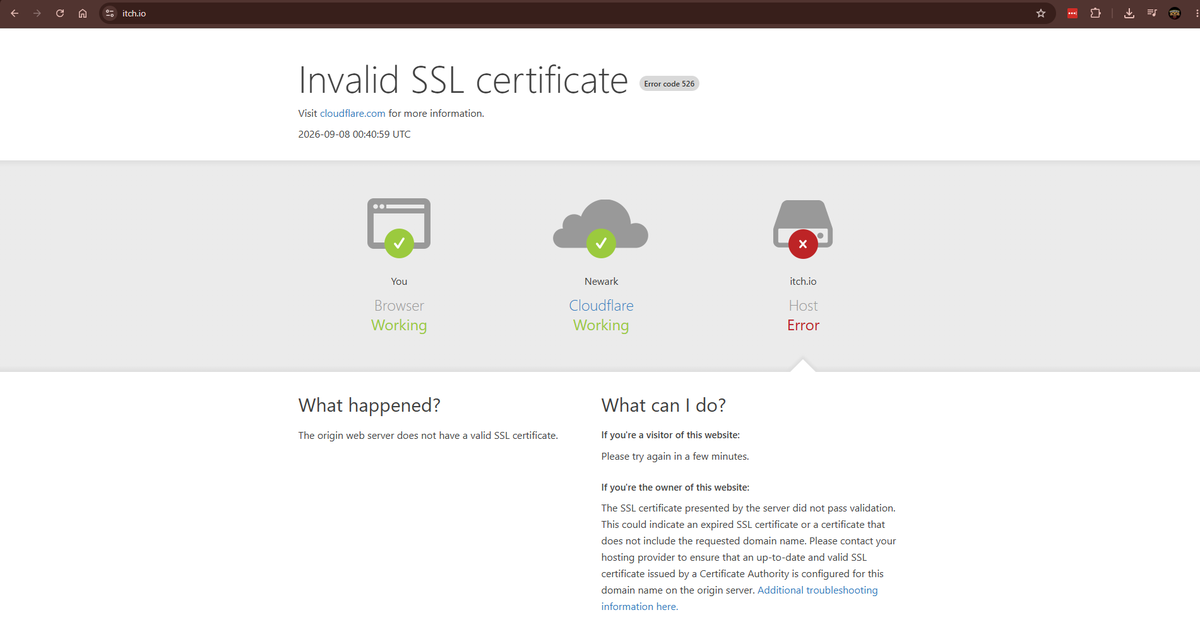Viewport: 1200px width, 622px height.
Task: Click If you're a visitor text
Action: (670, 435)
